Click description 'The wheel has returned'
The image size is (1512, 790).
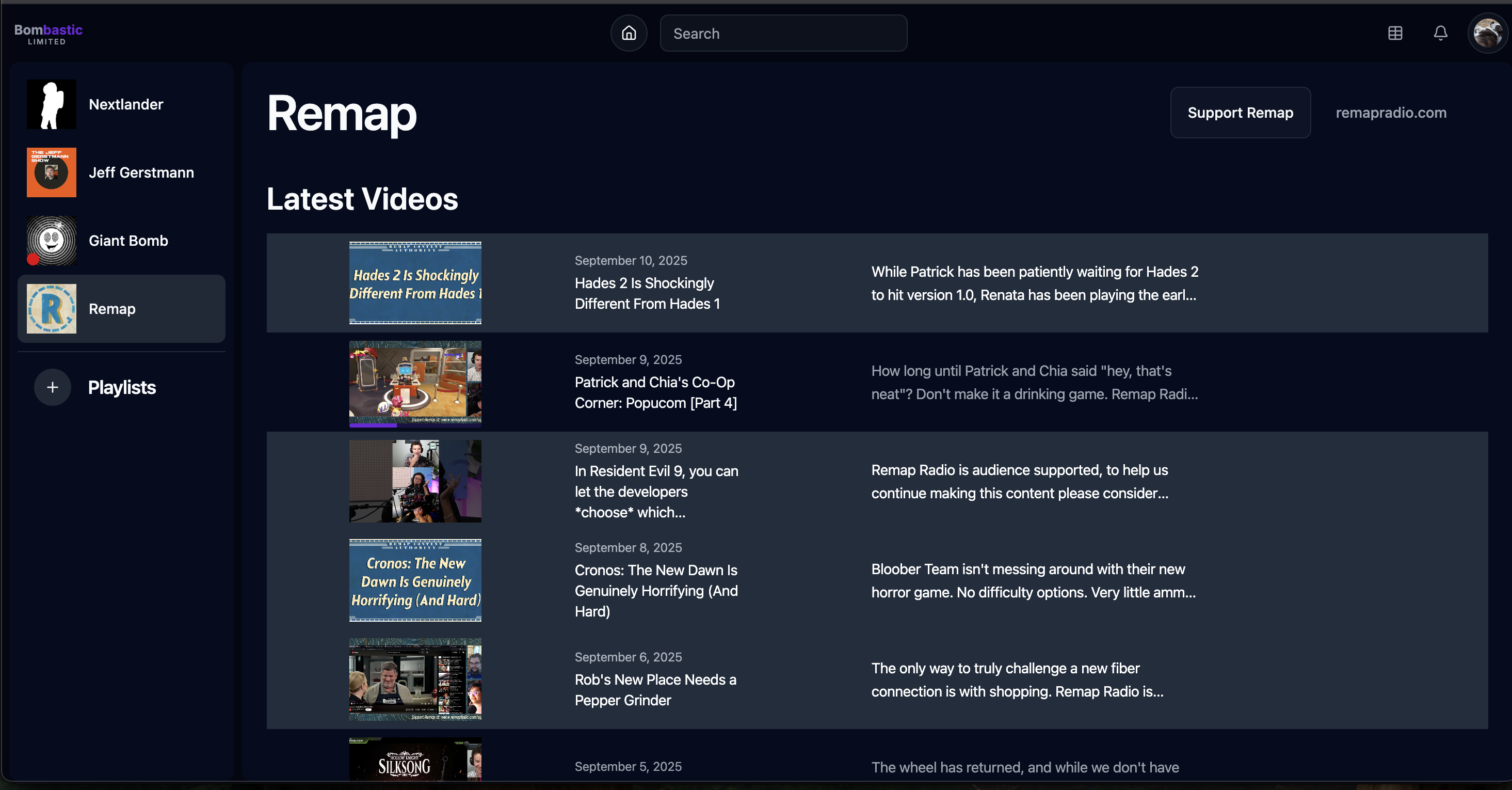point(1025,767)
